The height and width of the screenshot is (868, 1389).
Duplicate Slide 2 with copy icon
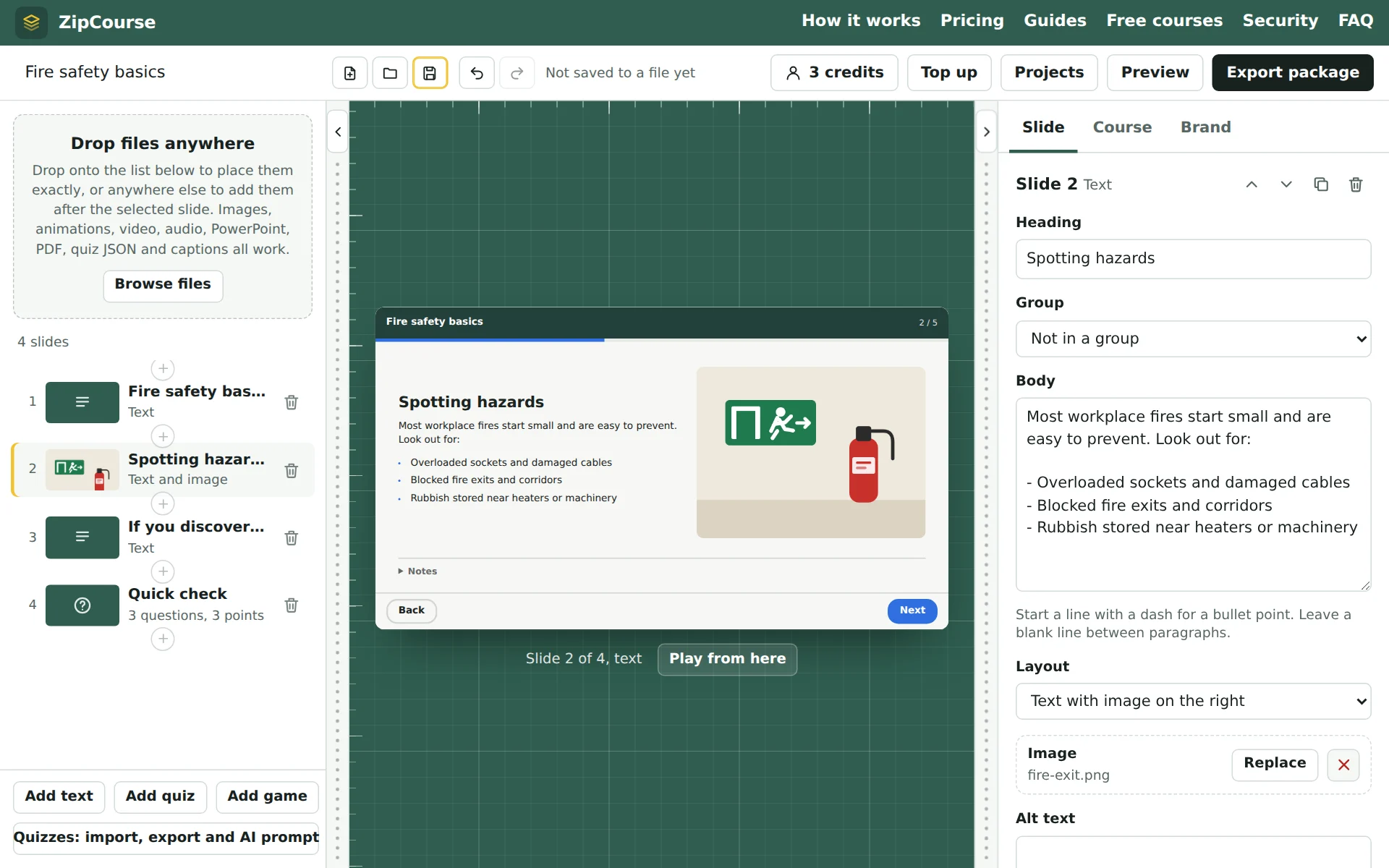(1321, 184)
